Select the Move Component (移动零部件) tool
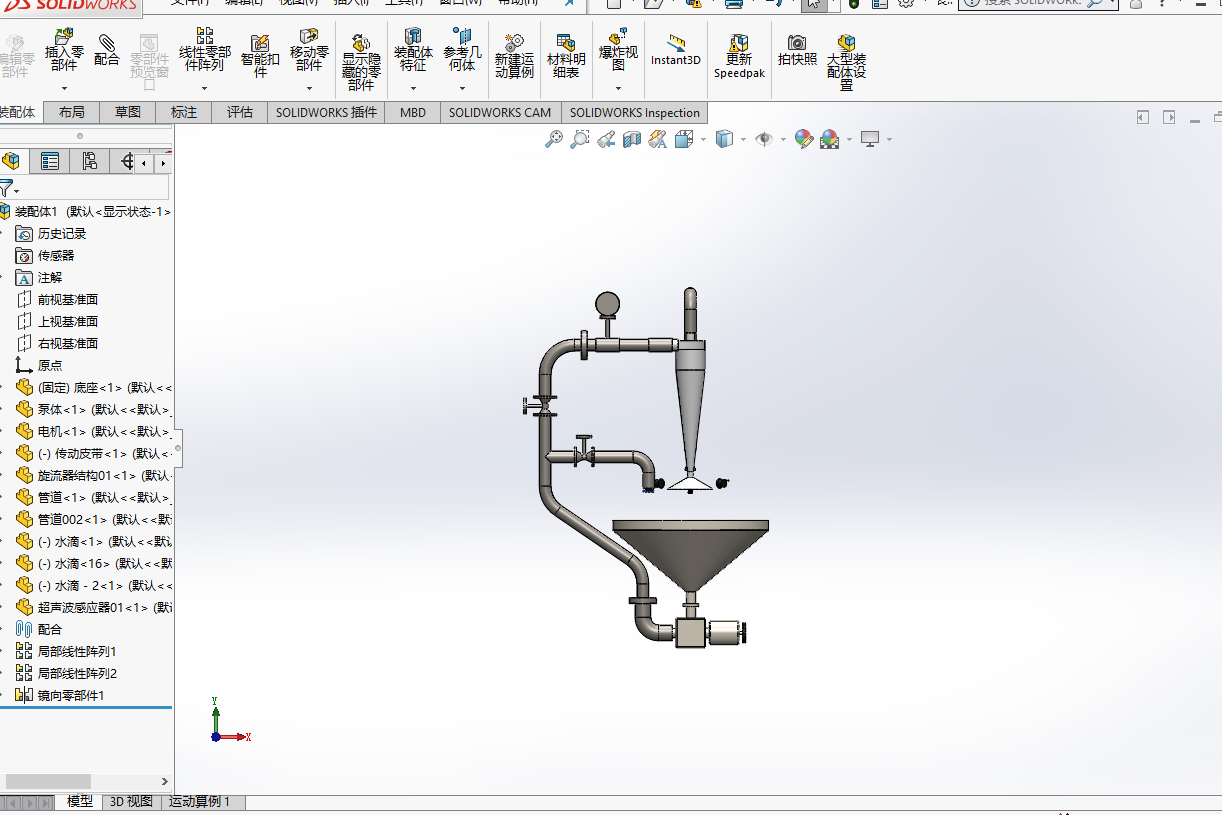The image size is (1222, 815). click(309, 51)
